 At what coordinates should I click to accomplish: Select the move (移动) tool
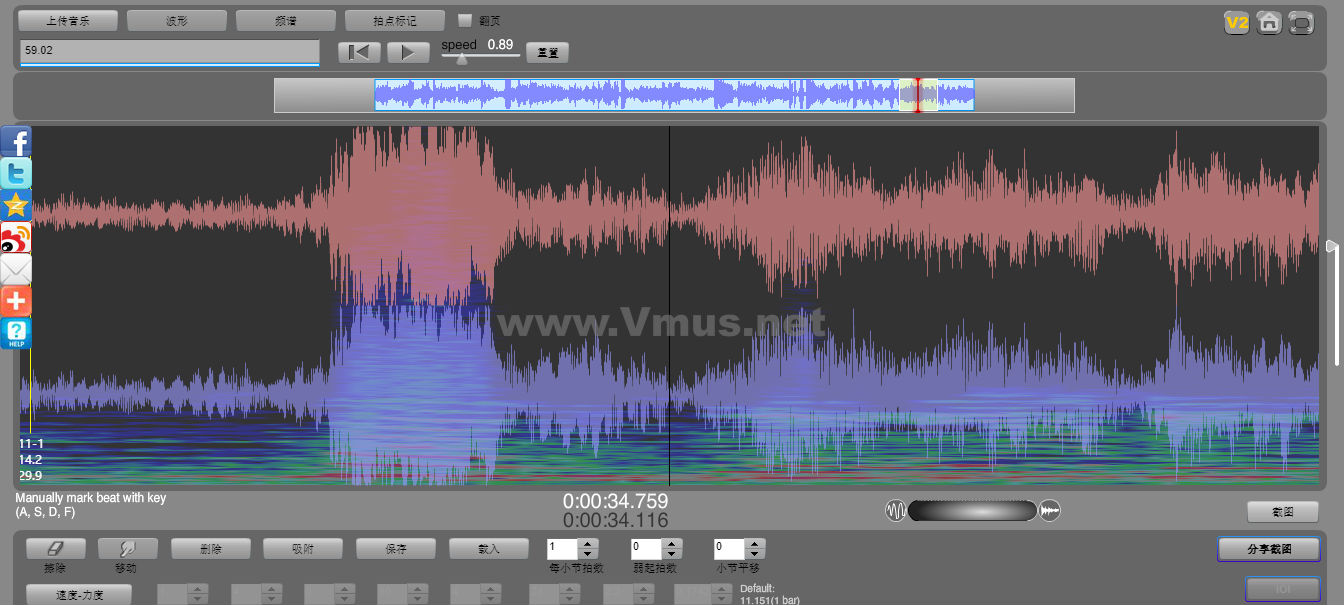pyautogui.click(x=127, y=548)
